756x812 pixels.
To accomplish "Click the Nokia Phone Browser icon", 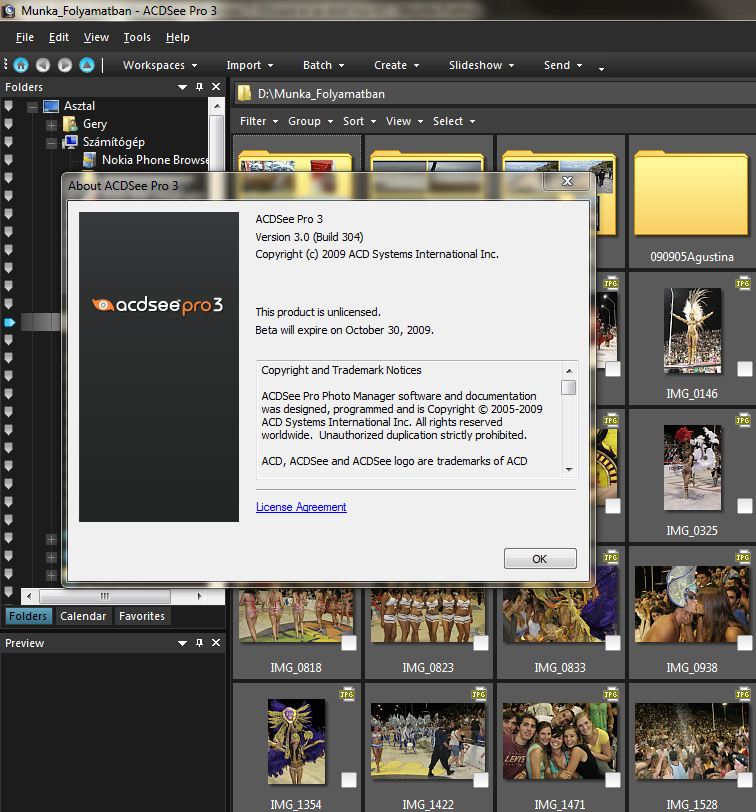I will [89, 160].
